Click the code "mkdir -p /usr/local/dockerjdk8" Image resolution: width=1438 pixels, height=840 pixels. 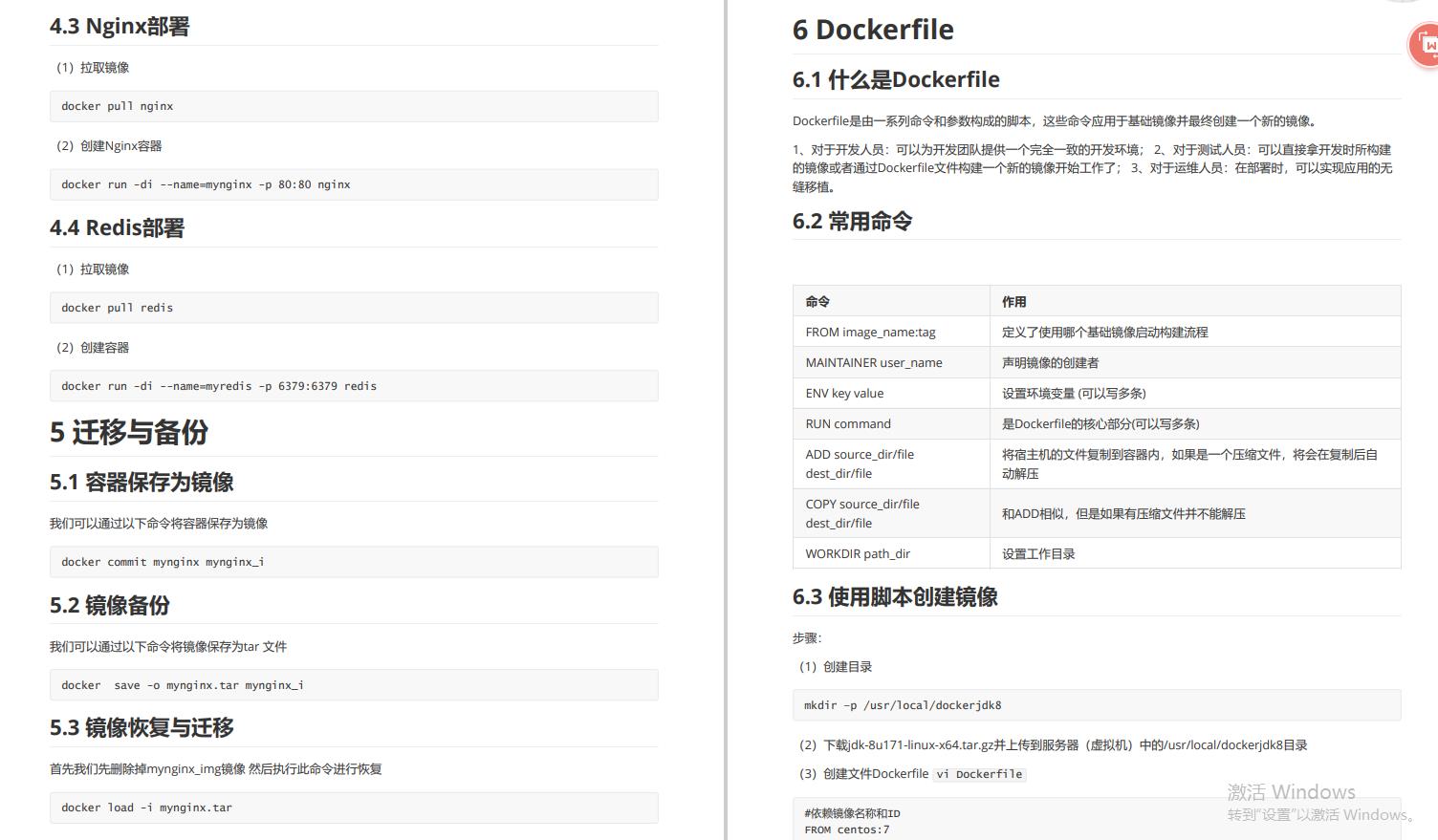click(903, 705)
